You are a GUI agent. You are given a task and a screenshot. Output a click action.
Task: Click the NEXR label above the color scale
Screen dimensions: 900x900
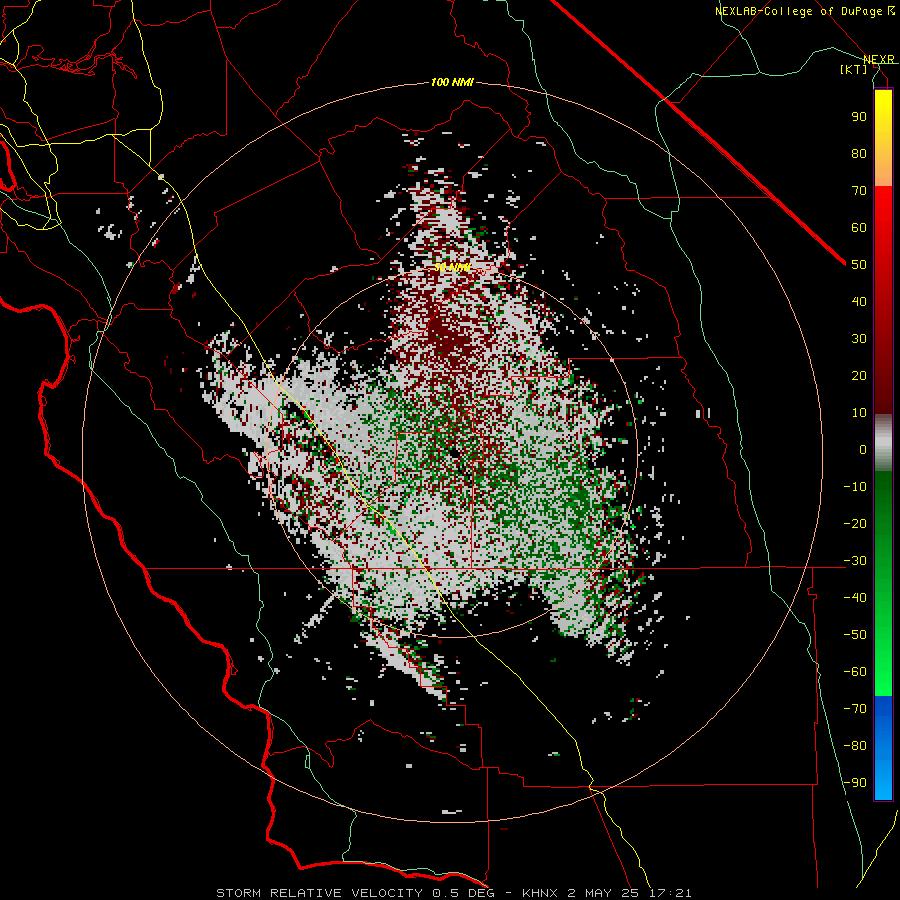point(878,60)
